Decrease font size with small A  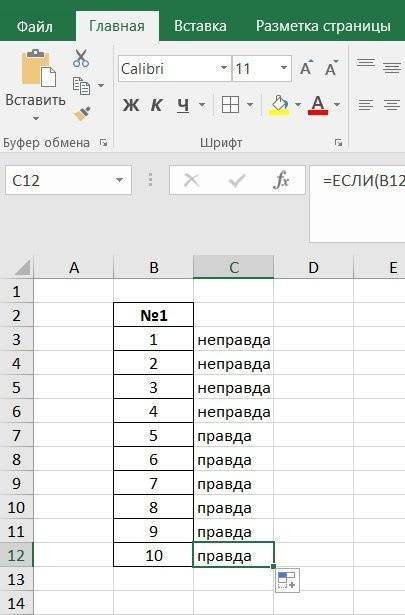[331, 68]
